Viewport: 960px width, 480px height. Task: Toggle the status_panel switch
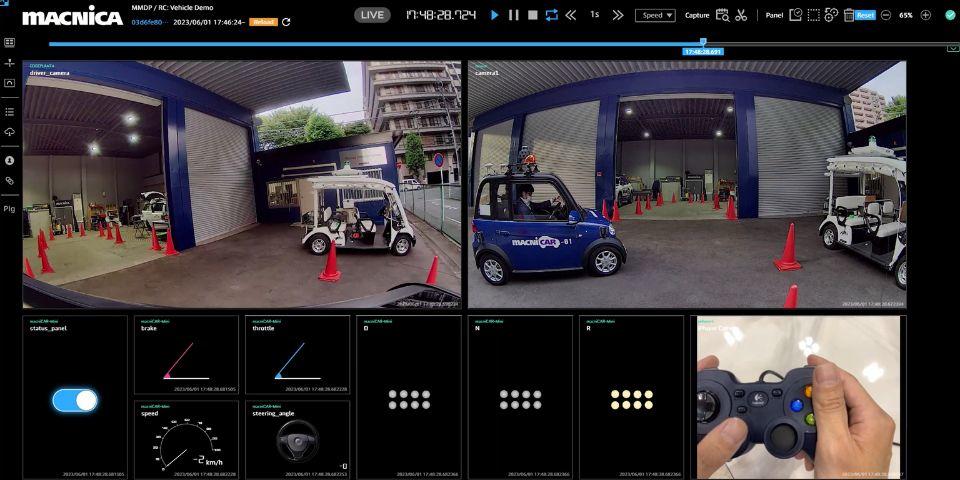pos(75,400)
